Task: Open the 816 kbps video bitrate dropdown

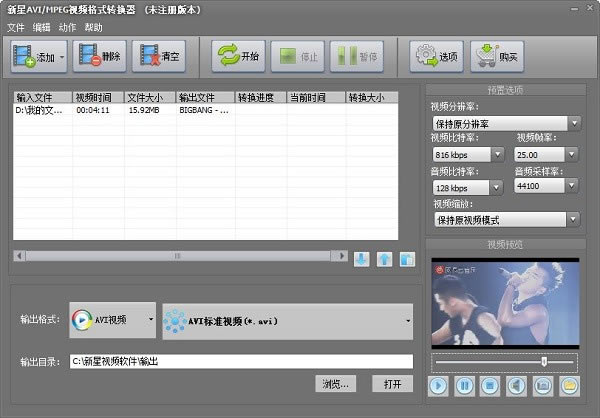Action: [498, 155]
